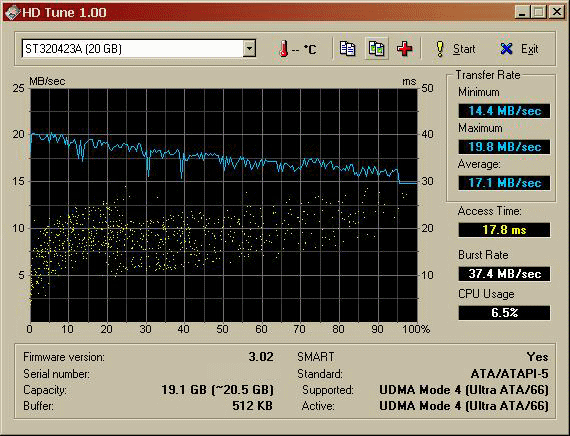Click the Serial number label
The width and height of the screenshot is (570, 436).
(x=56, y=373)
